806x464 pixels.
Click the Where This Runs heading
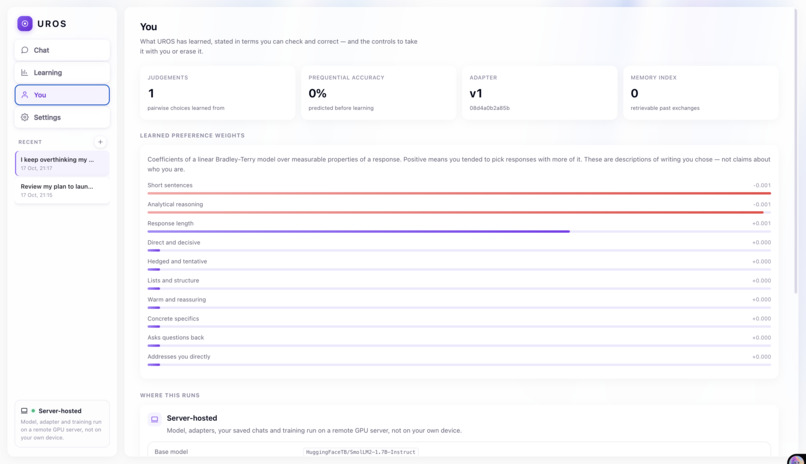[170, 395]
